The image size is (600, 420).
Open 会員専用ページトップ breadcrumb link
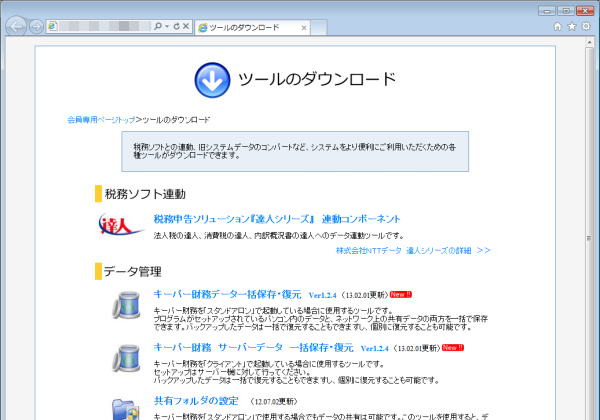[101, 120]
